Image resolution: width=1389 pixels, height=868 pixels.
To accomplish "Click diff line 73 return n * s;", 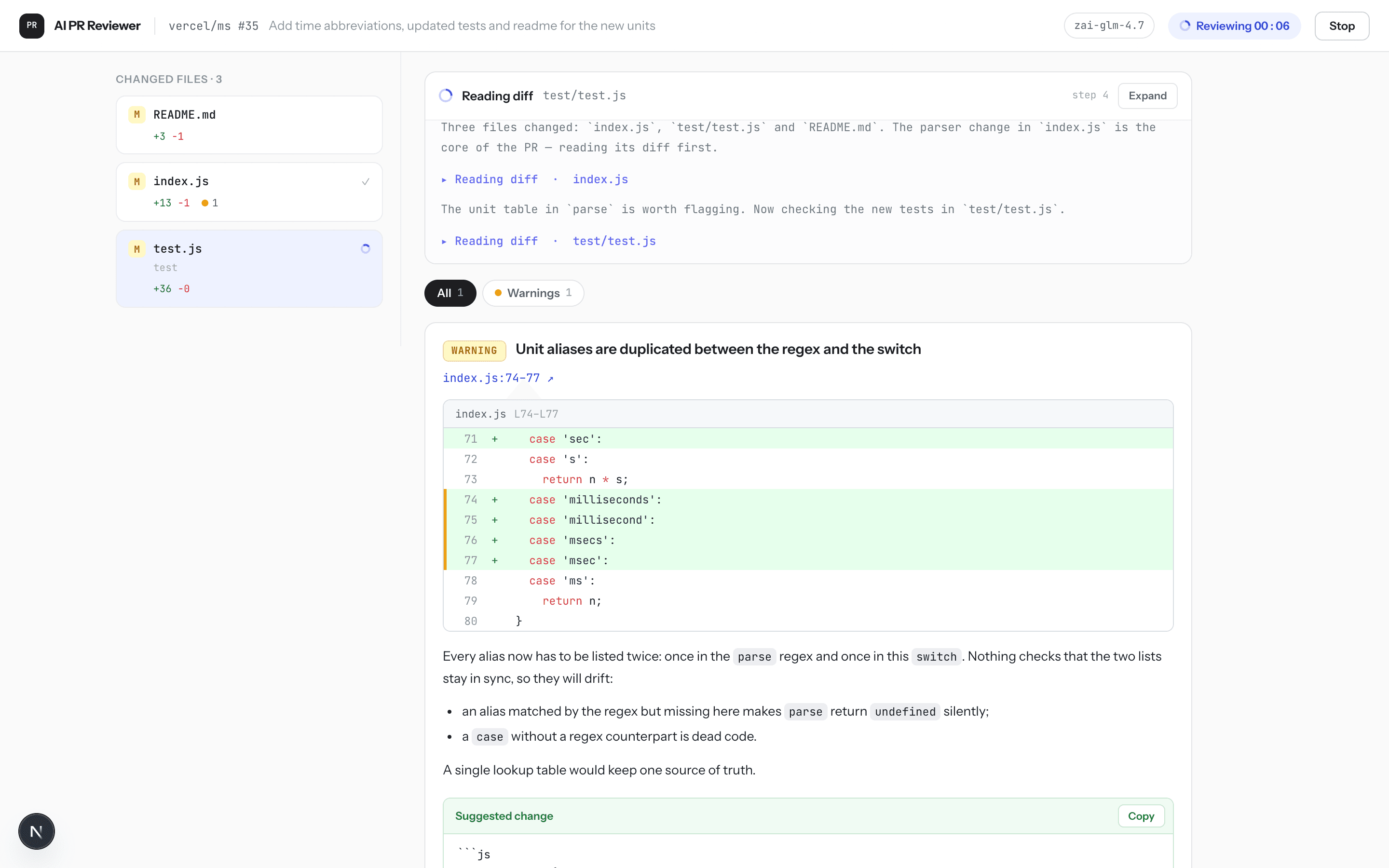I will coord(808,479).
